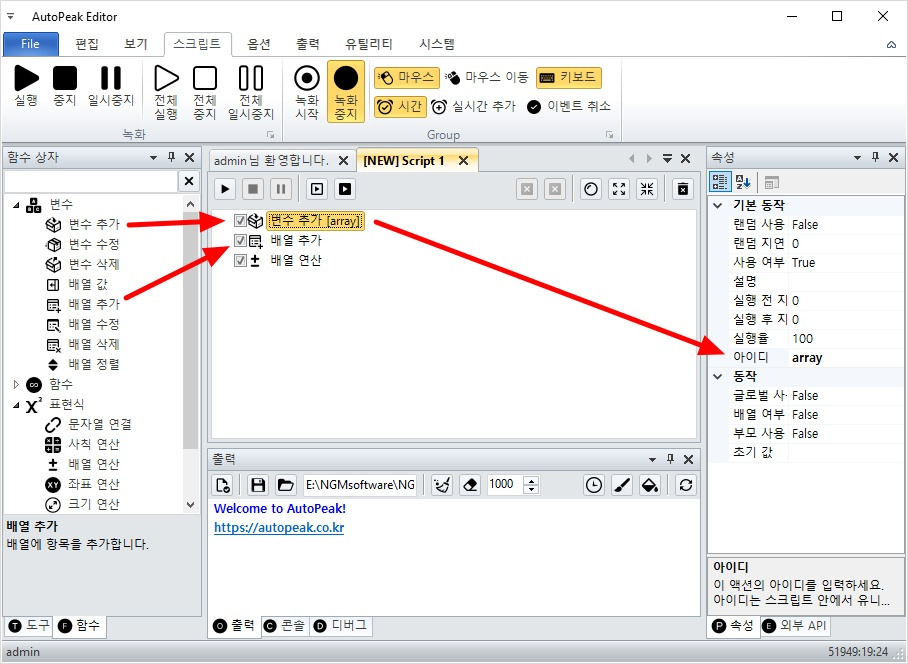The image size is (908, 664).
Task: Click the 일시중지 pause button in ribbon
Action: (111, 86)
